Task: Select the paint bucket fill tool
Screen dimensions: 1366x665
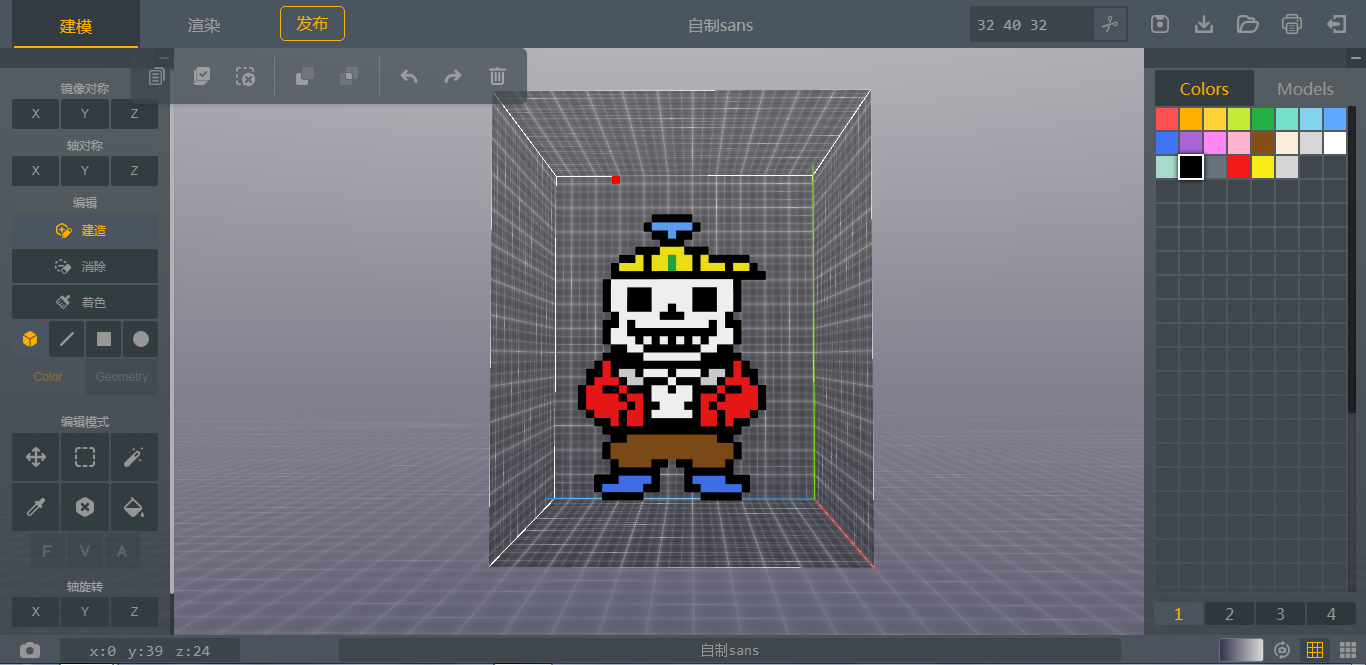Action: pyautogui.click(x=134, y=508)
